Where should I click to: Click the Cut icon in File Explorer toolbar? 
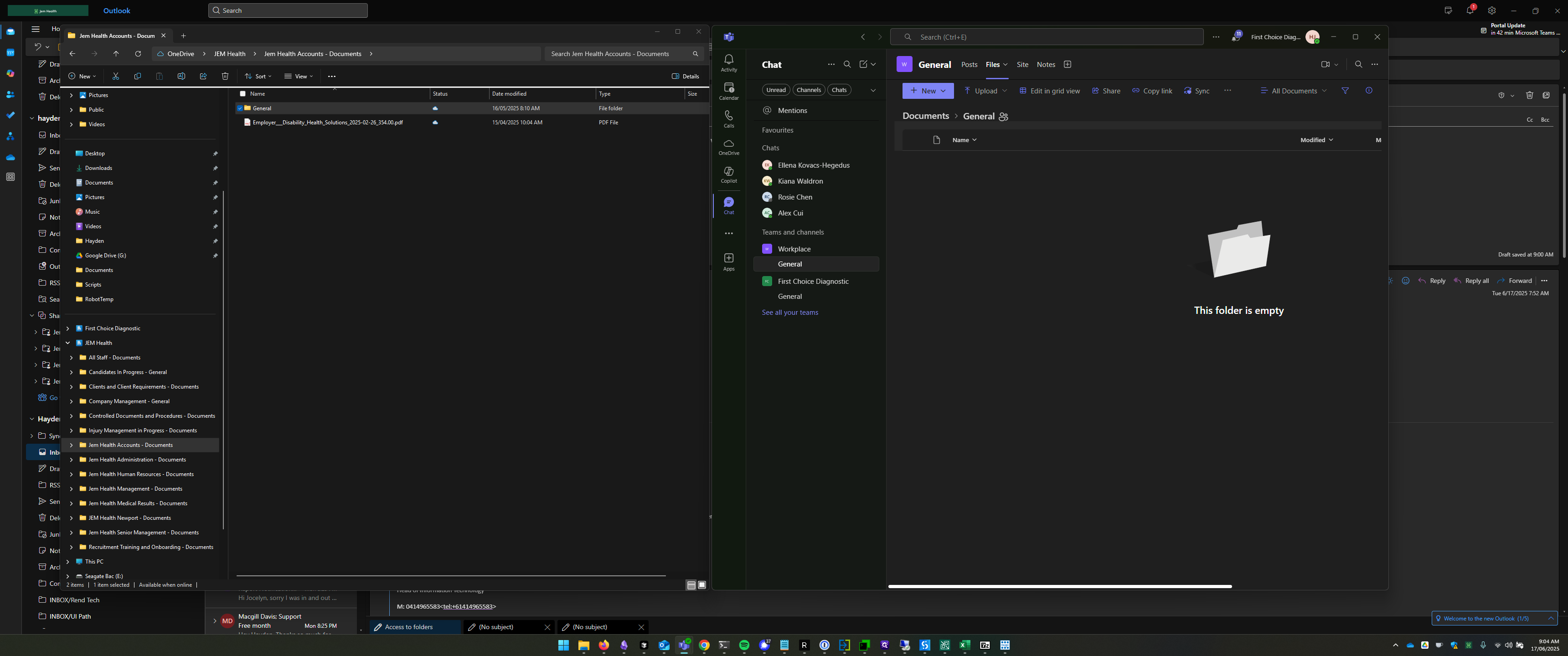click(116, 76)
